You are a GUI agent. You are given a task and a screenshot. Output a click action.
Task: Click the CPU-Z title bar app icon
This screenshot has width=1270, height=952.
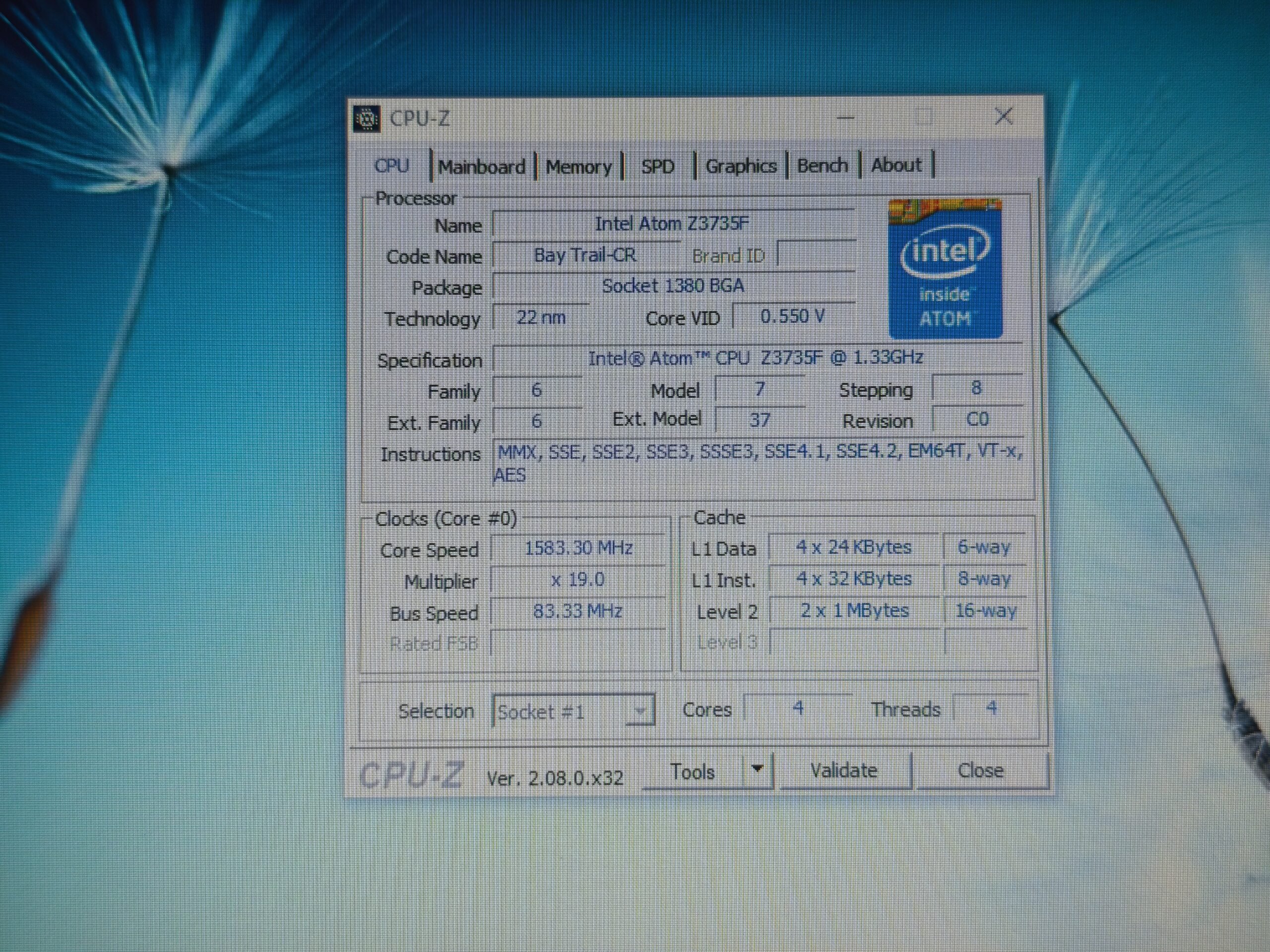[366, 119]
